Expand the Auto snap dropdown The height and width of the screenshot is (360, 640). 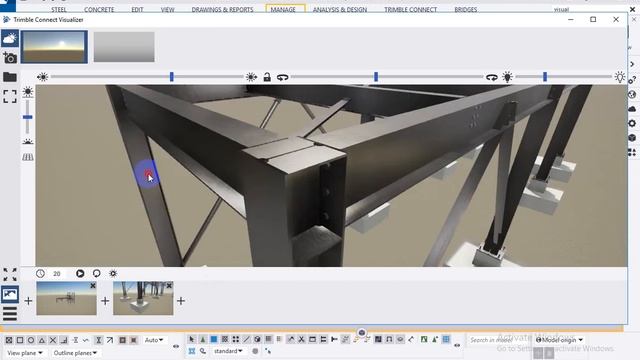click(x=154, y=340)
